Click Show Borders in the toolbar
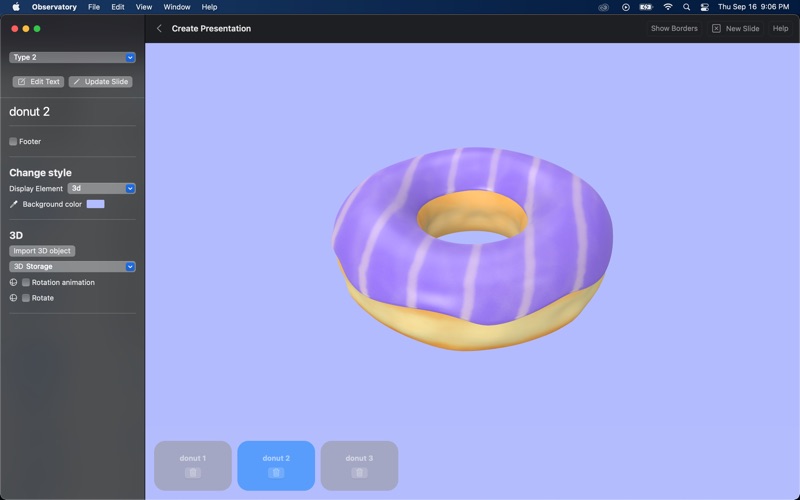Viewport: 800px width, 500px height. coord(674,29)
